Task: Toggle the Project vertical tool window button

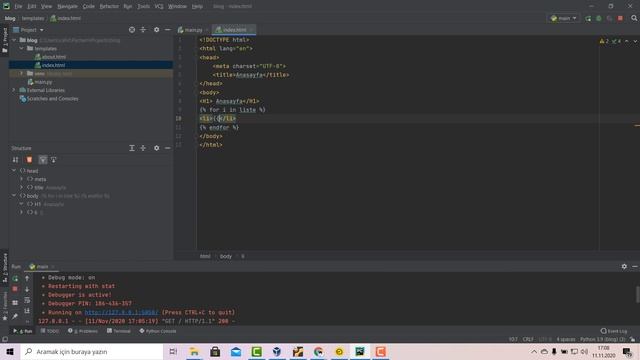Action: [5, 40]
